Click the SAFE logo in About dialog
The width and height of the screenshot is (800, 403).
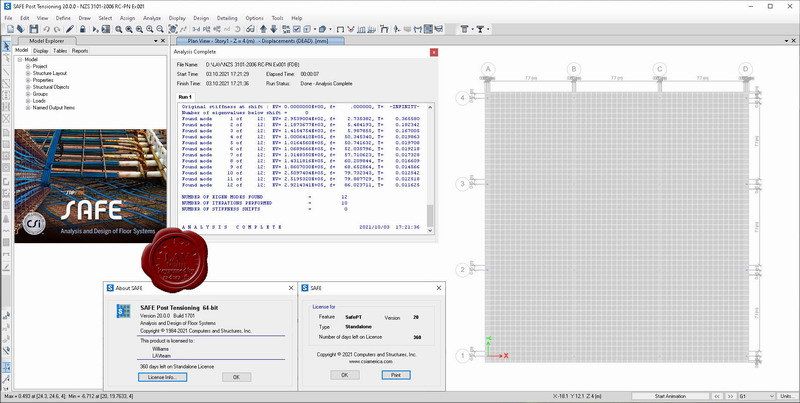click(x=123, y=311)
